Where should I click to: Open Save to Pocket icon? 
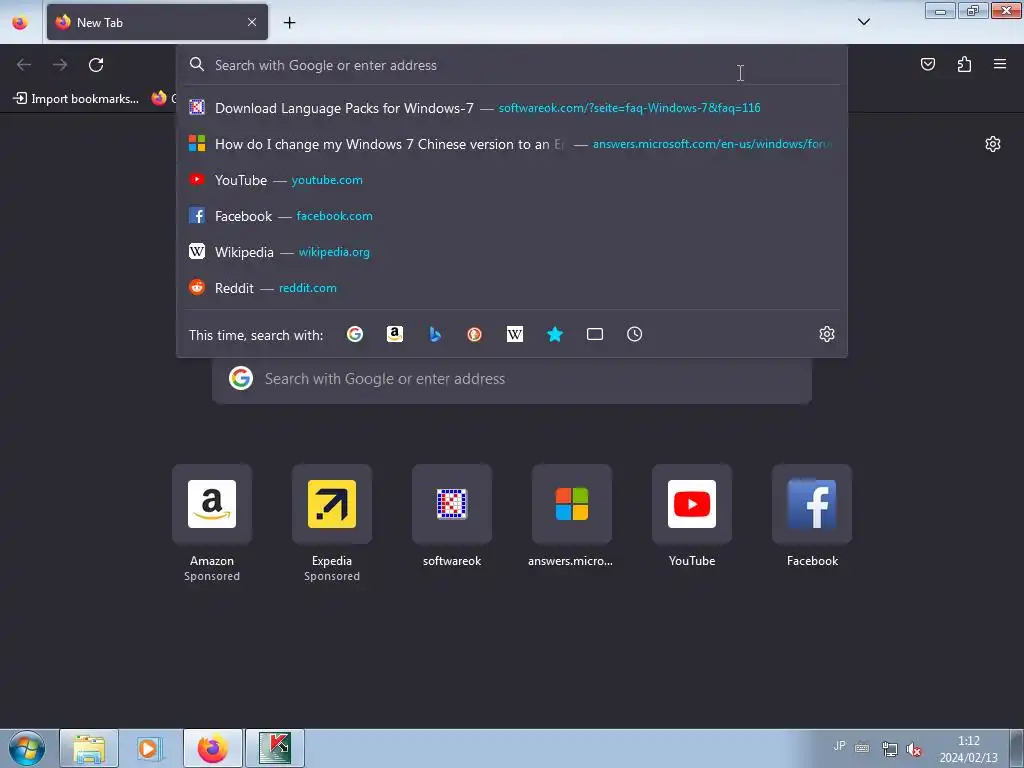[928, 64]
